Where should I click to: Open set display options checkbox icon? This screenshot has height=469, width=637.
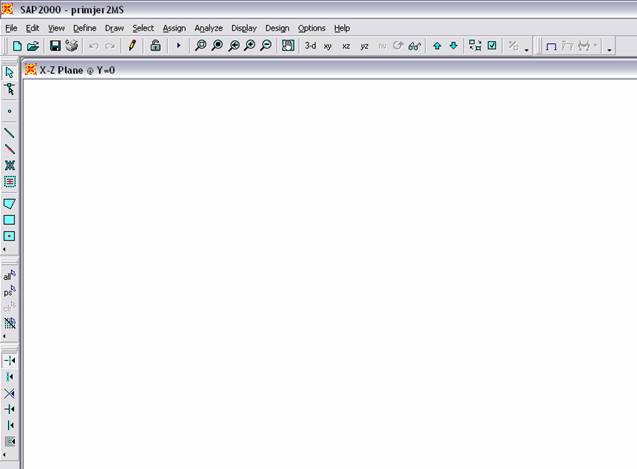[x=492, y=46]
